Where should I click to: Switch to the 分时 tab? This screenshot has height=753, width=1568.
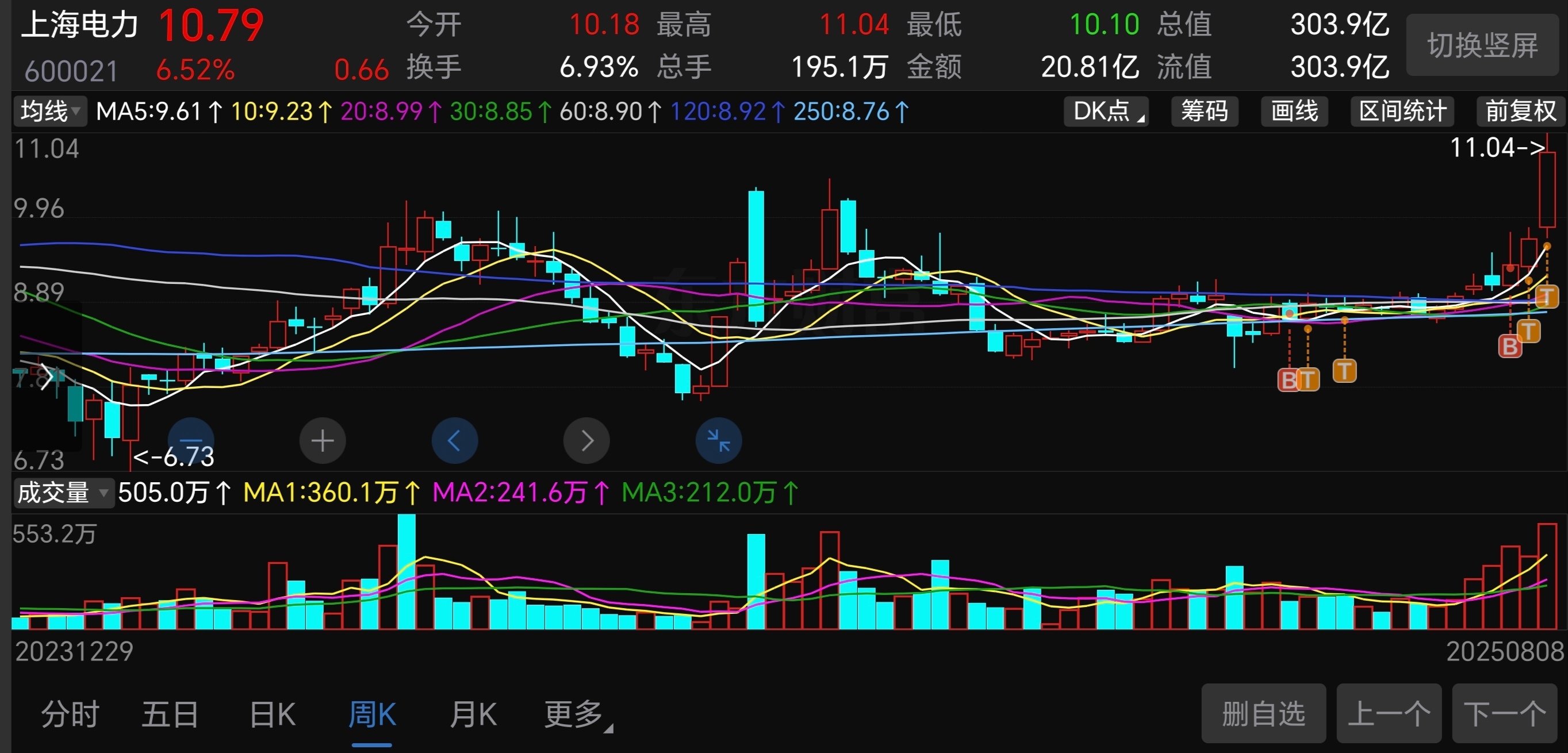click(x=70, y=714)
